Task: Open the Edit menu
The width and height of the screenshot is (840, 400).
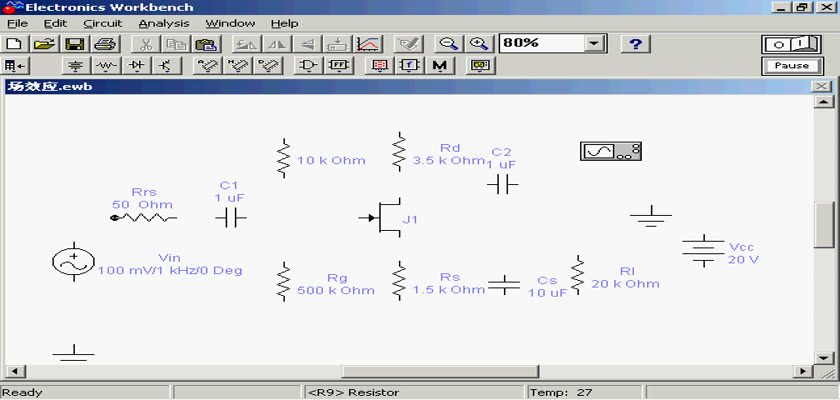Action: pos(56,24)
